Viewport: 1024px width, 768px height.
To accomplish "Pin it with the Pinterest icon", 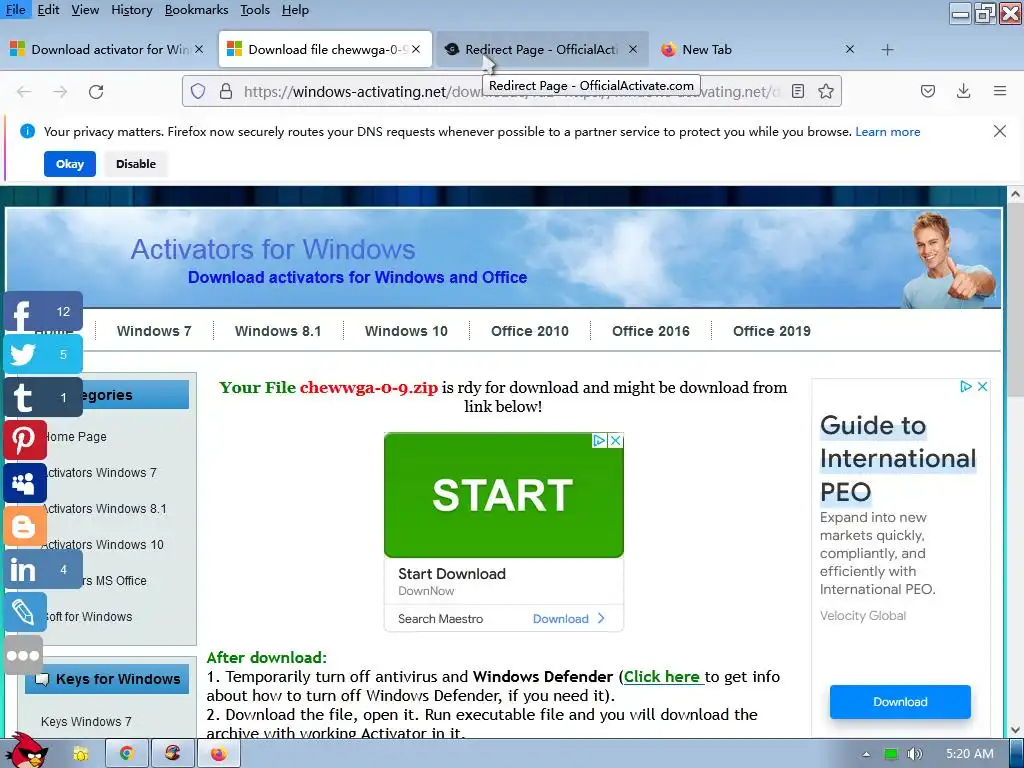I will (x=25, y=440).
